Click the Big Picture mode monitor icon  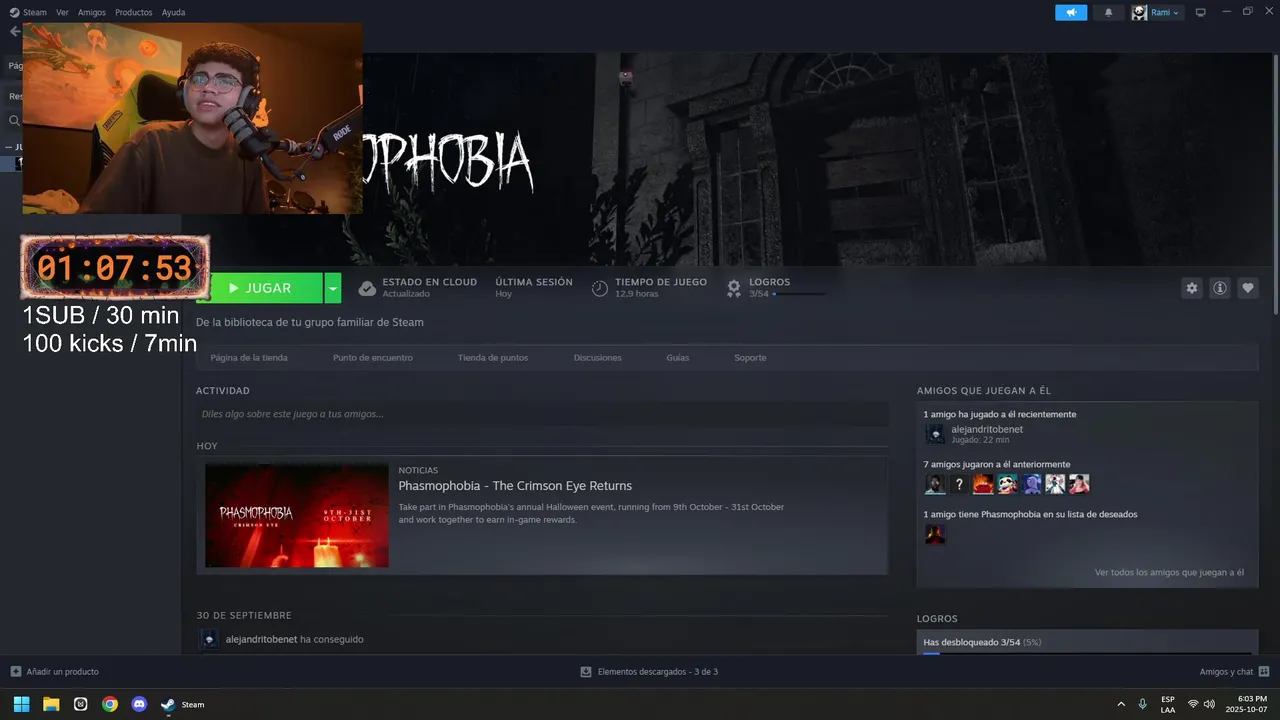(1201, 12)
